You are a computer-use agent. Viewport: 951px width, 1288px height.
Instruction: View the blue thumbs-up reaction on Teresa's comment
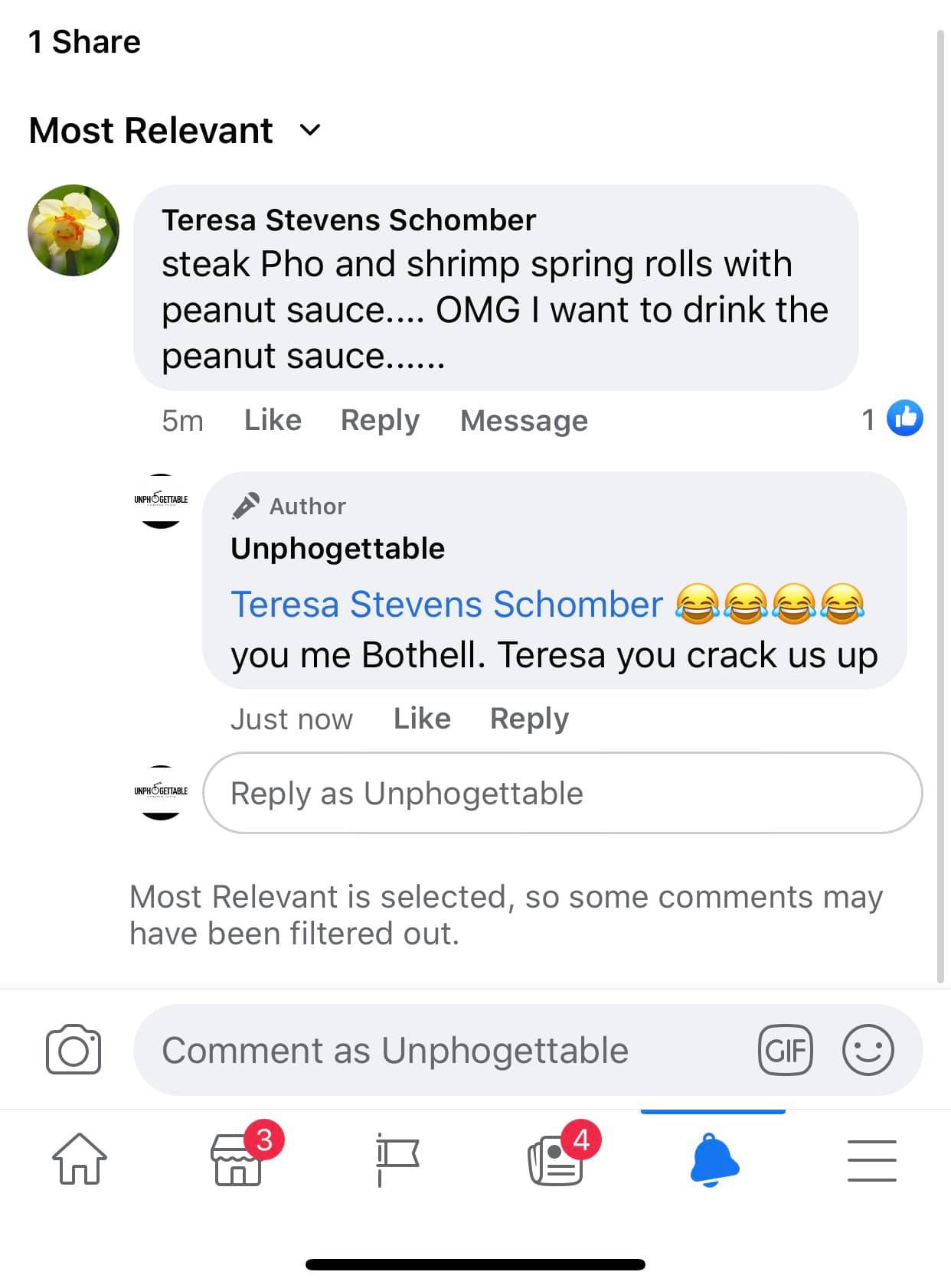tap(904, 418)
